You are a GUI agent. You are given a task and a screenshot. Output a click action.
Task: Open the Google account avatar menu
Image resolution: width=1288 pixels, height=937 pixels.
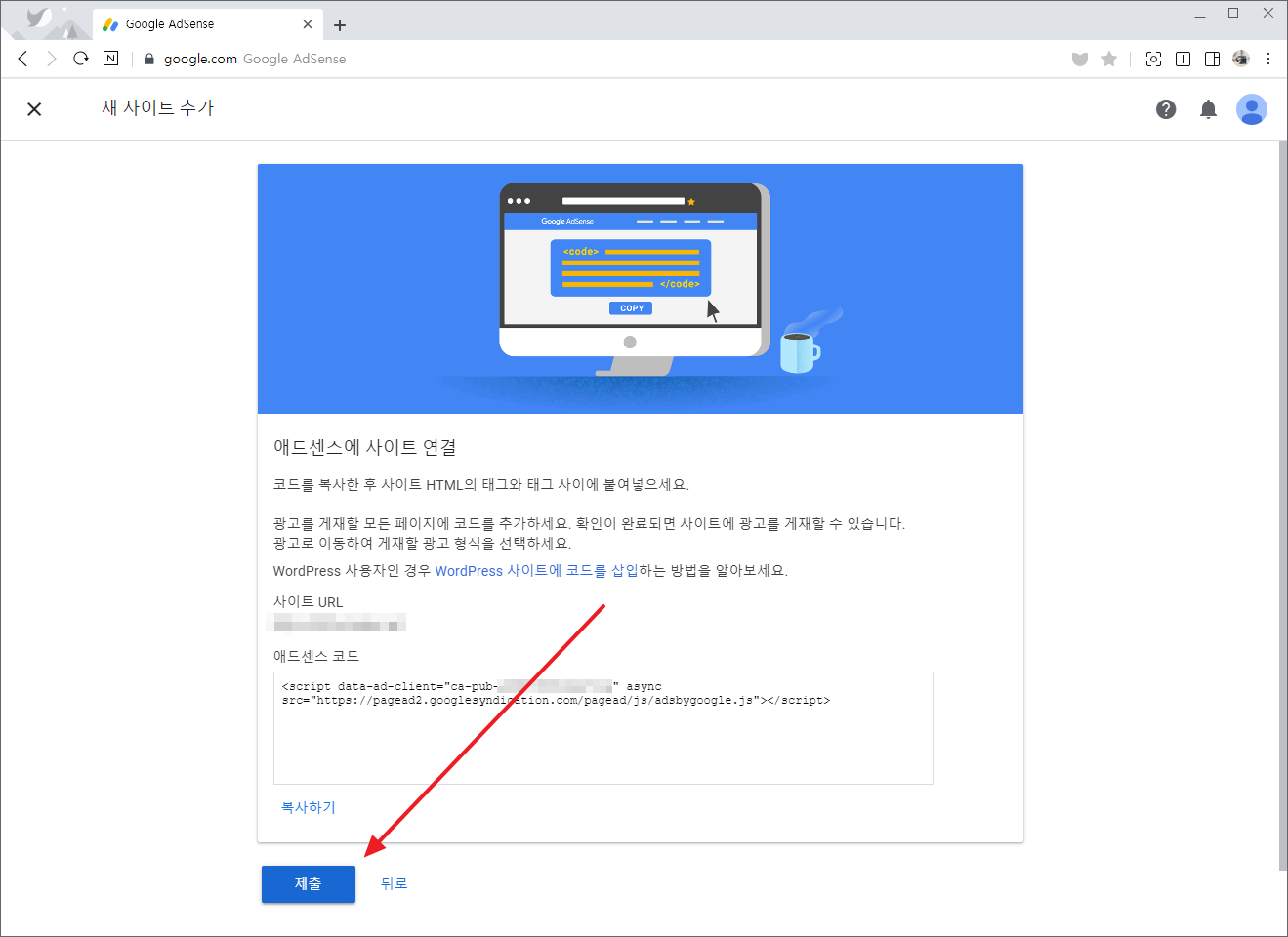point(1252,109)
